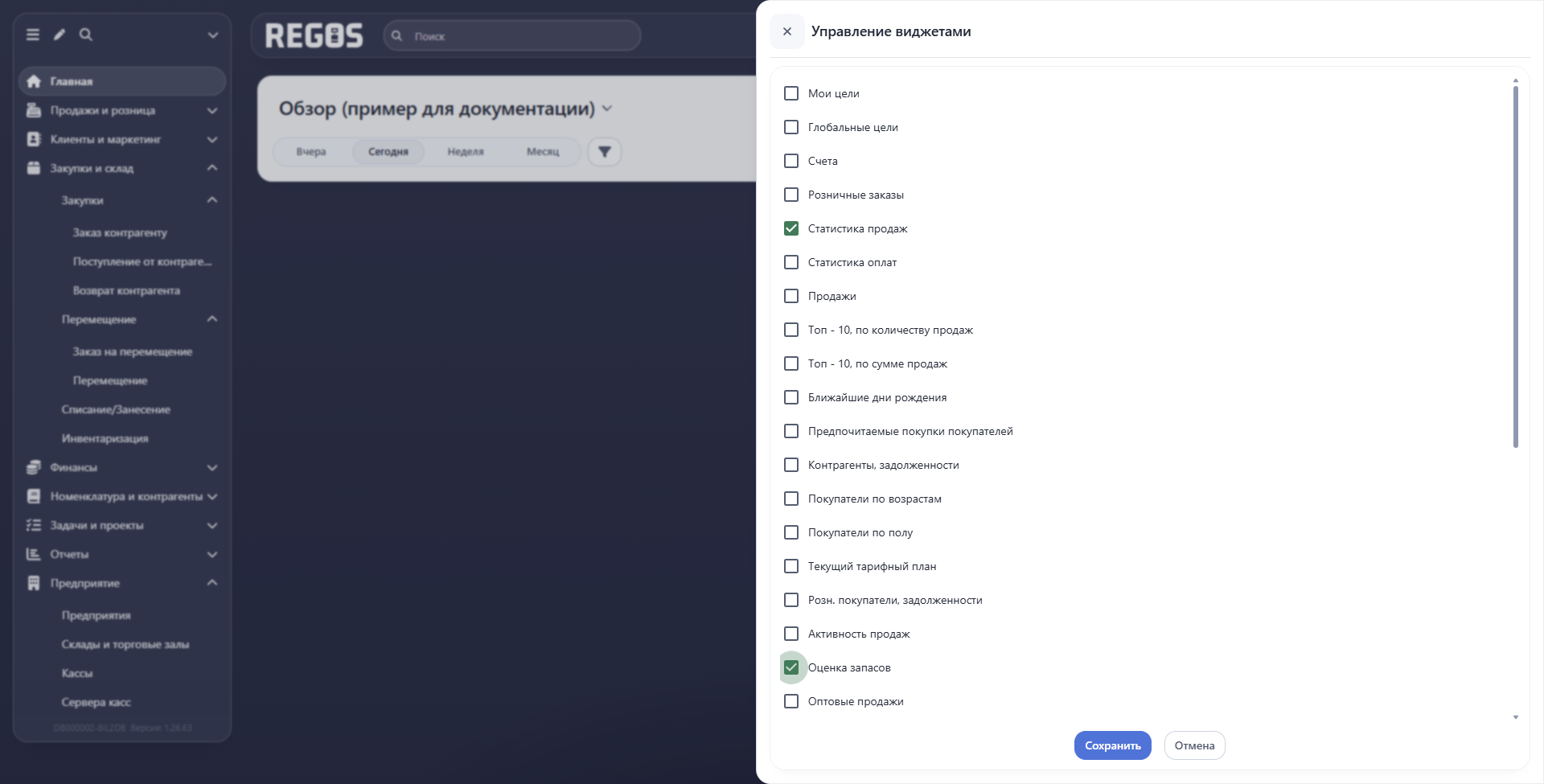
Task: Open the funnel filter button
Action: tap(605, 152)
